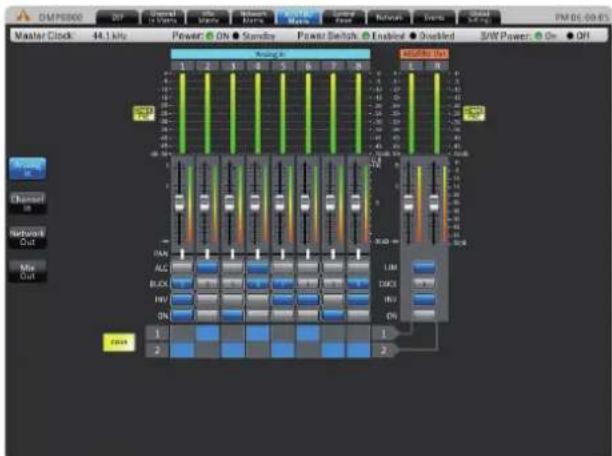Open the Global Settings tab
The image size is (612, 456).
480,17
